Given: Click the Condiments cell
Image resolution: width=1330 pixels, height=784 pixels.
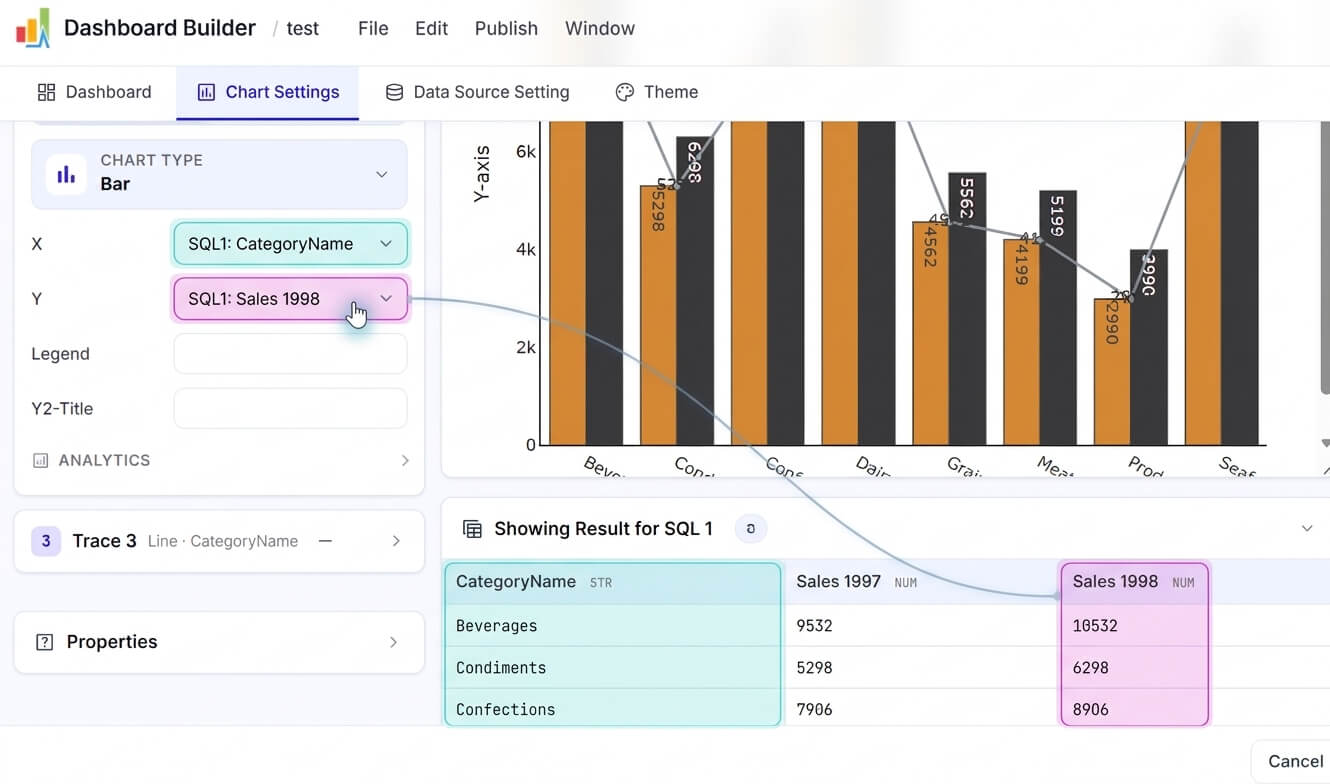Looking at the screenshot, I should point(613,668).
